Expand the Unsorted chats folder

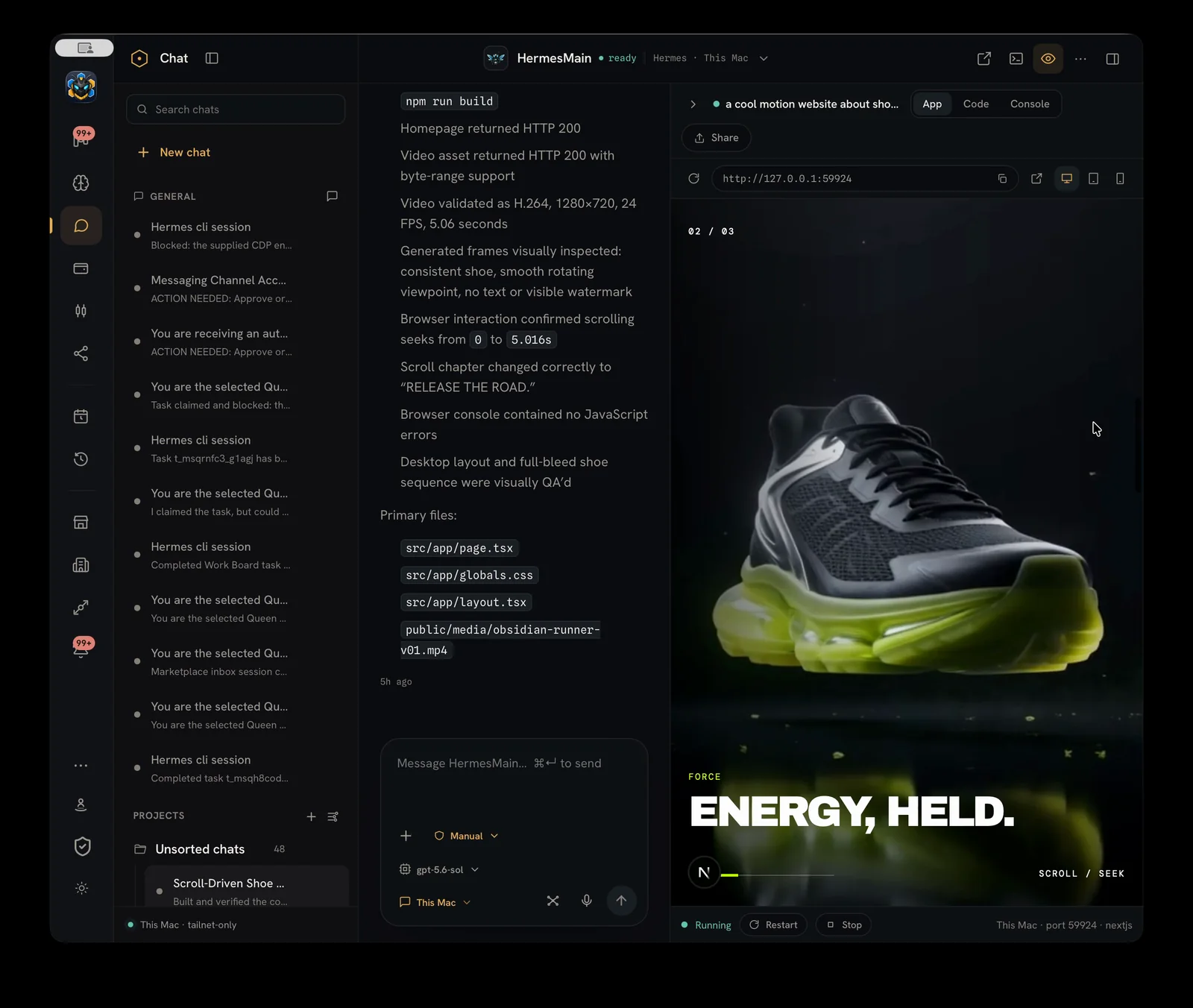pos(199,849)
